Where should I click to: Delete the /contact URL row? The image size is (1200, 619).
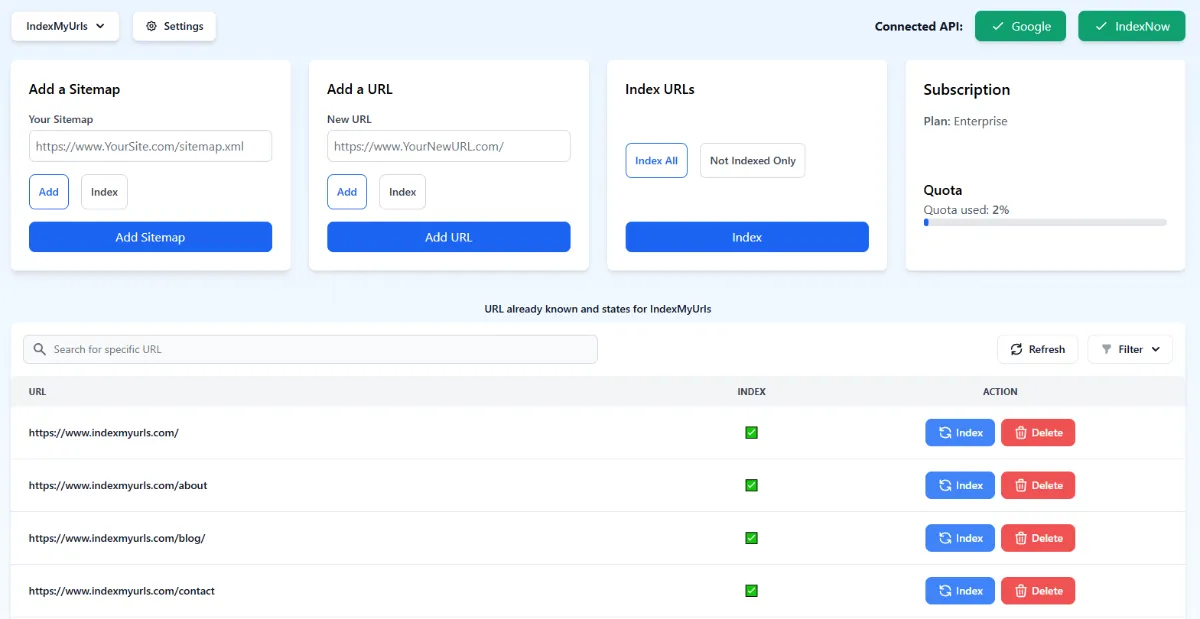[x=1038, y=591]
